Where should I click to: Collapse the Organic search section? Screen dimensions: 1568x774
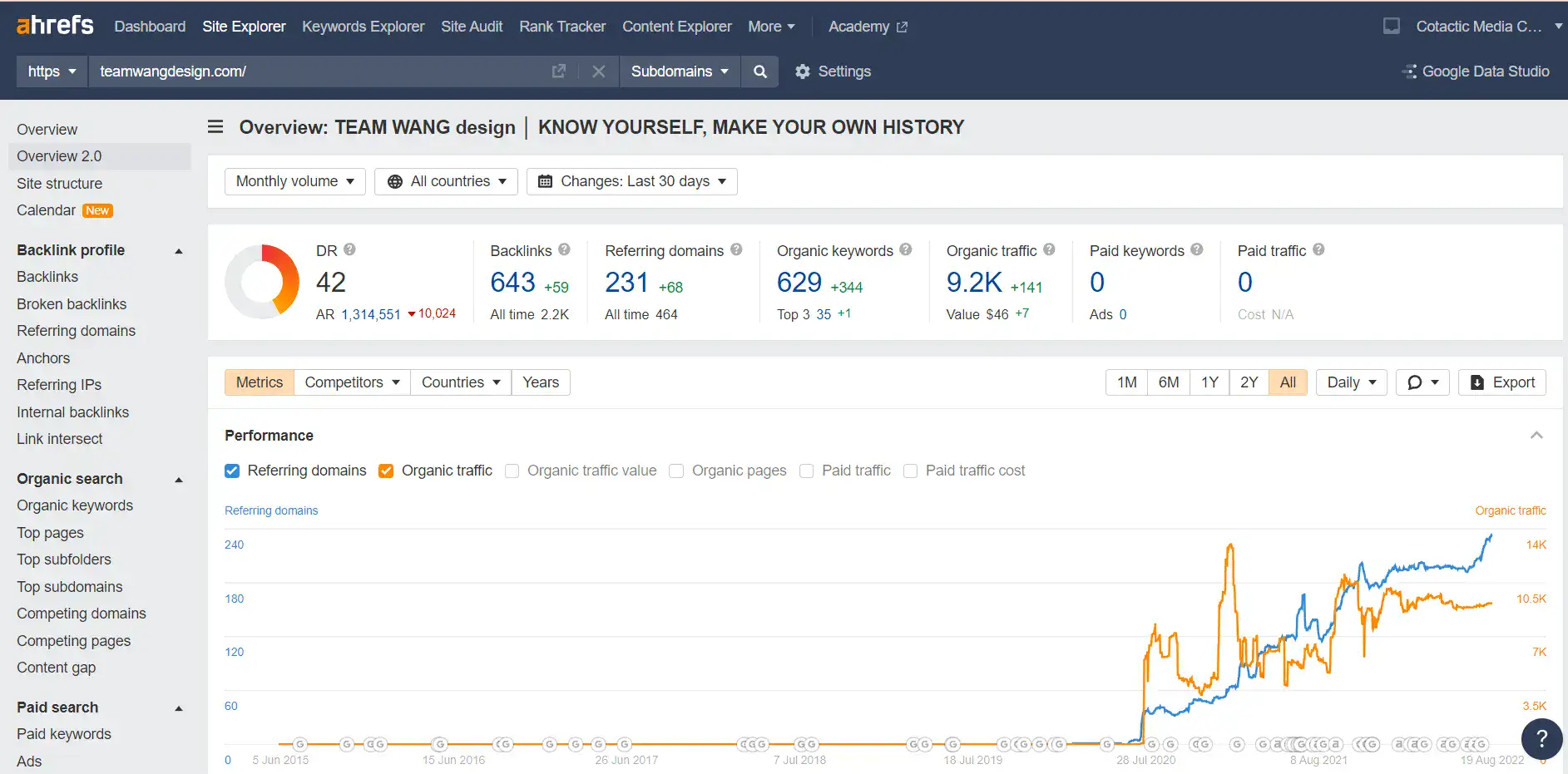pyautogui.click(x=178, y=479)
